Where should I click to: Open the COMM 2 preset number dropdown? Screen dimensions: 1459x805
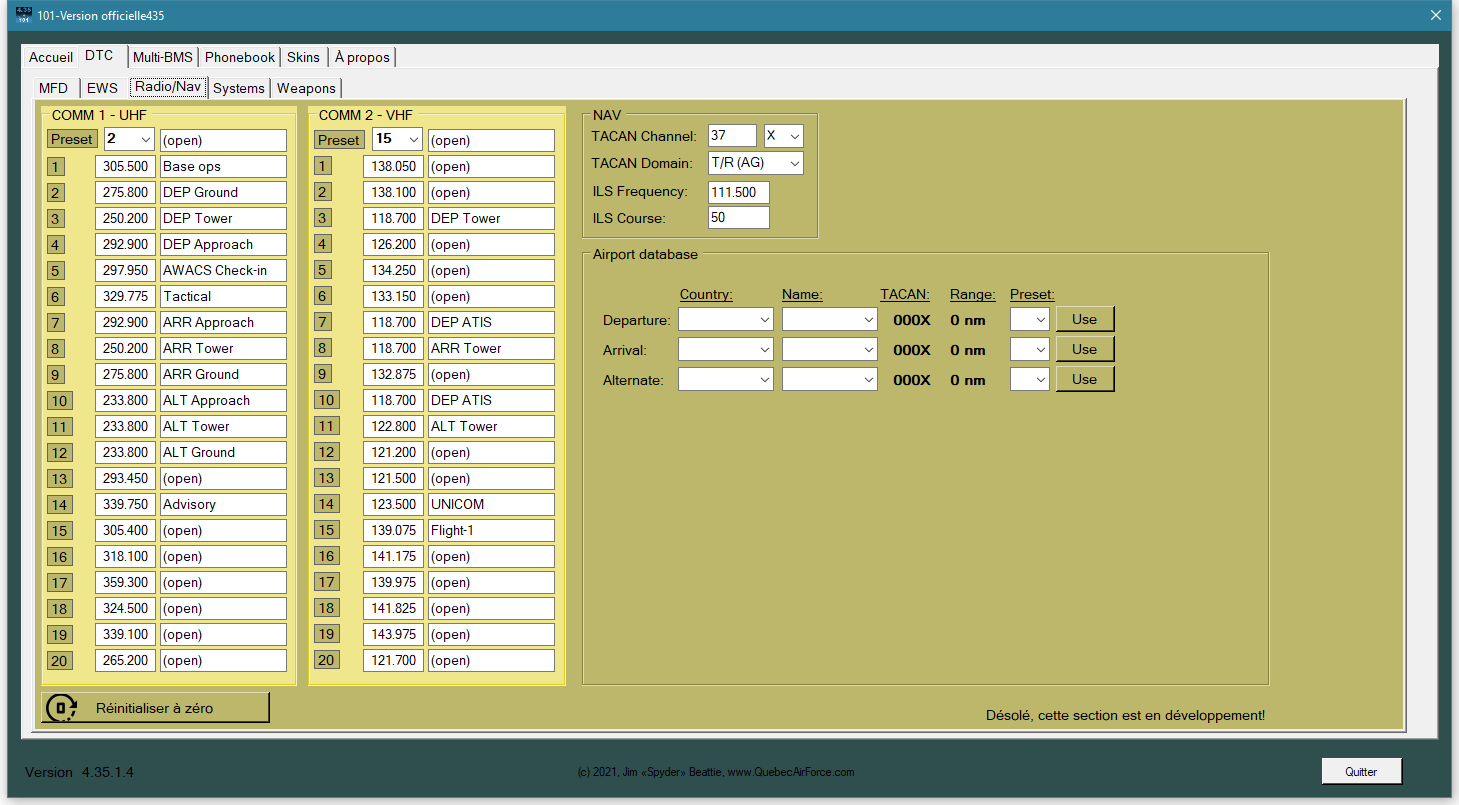[397, 140]
